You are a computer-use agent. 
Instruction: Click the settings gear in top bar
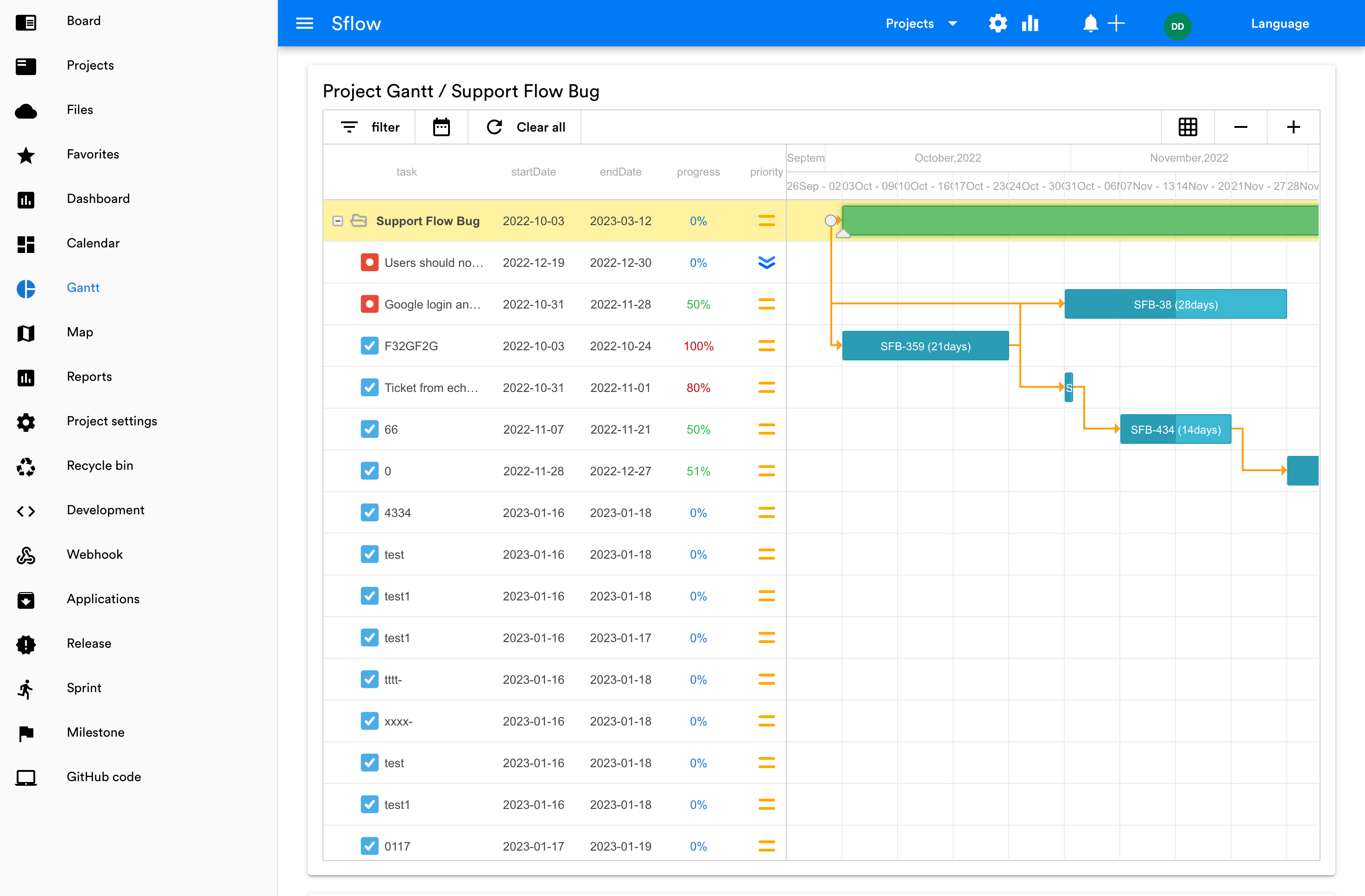coord(998,24)
